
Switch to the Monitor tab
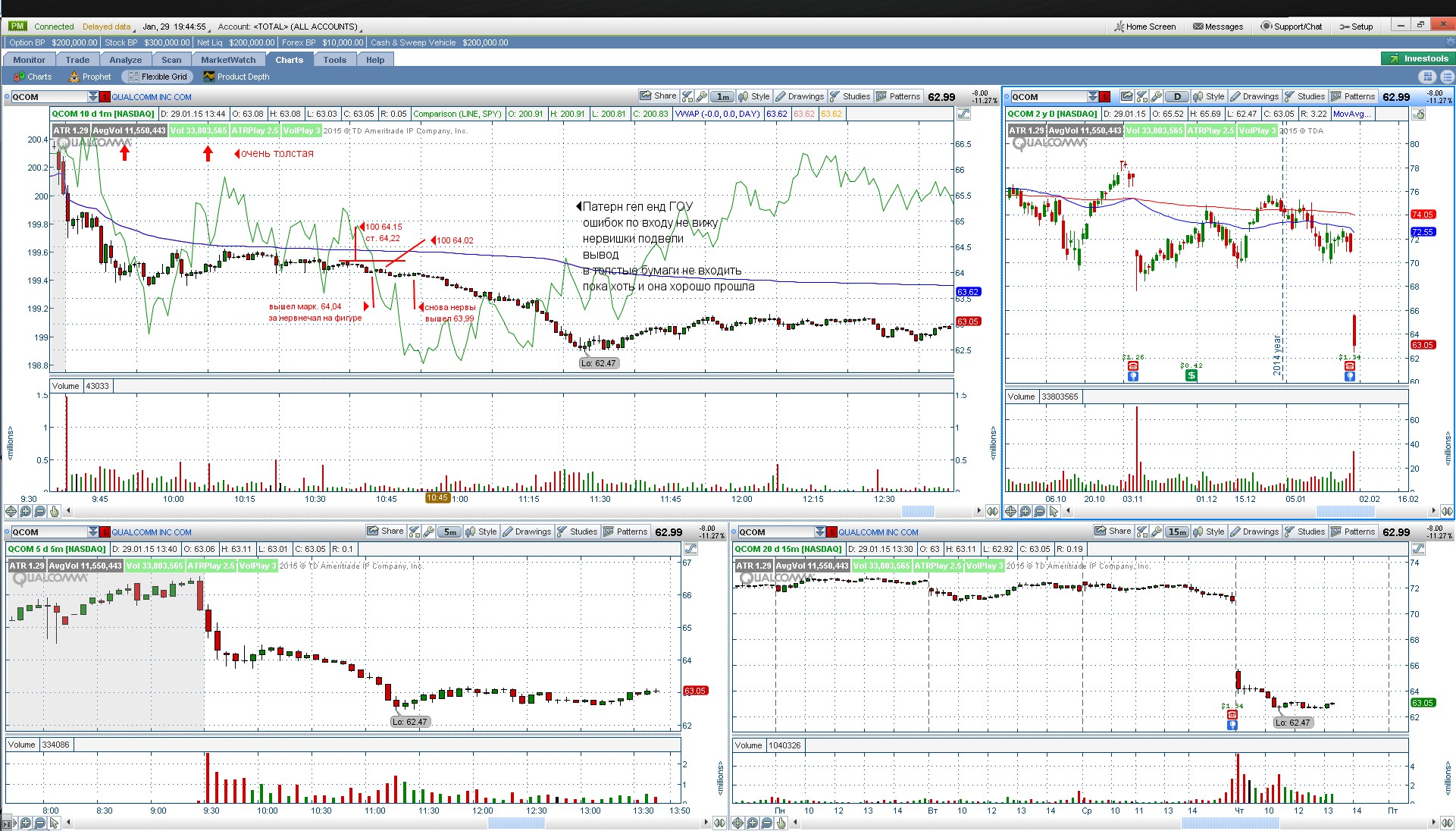point(29,60)
